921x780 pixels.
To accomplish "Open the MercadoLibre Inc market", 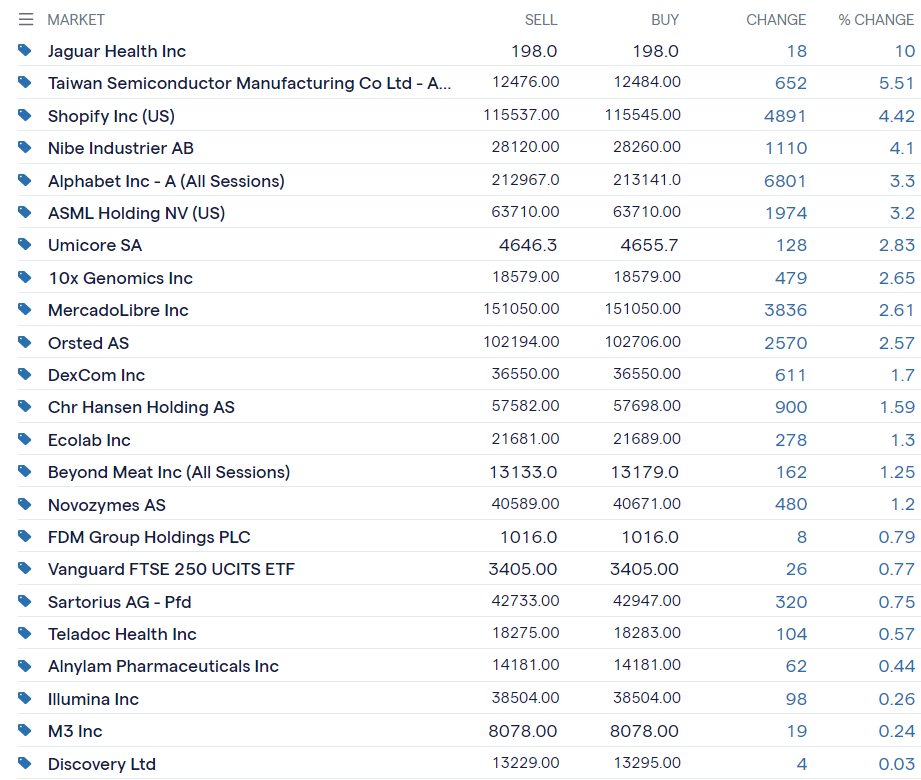I will coord(118,310).
